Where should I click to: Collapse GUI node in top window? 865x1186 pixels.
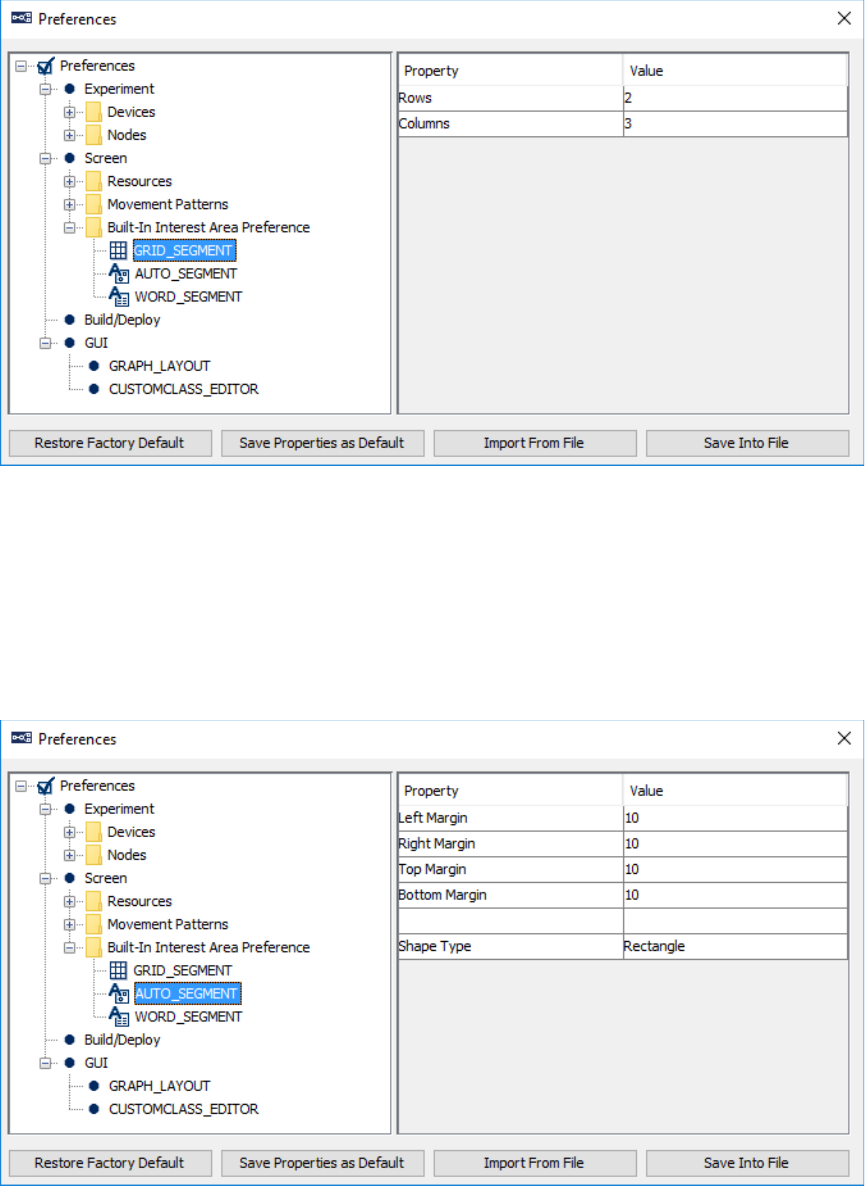[45, 343]
